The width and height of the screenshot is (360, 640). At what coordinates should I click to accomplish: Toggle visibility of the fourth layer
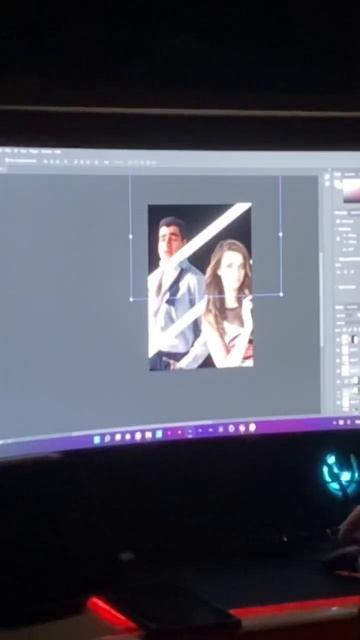pyautogui.click(x=338, y=371)
